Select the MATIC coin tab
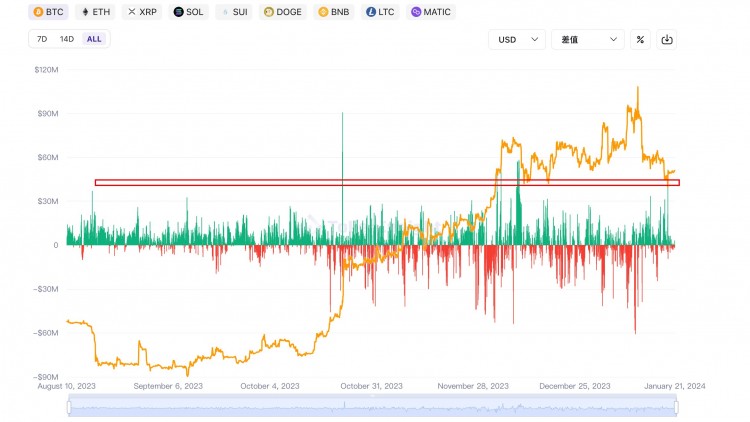This screenshot has height=422, width=750. pos(431,12)
